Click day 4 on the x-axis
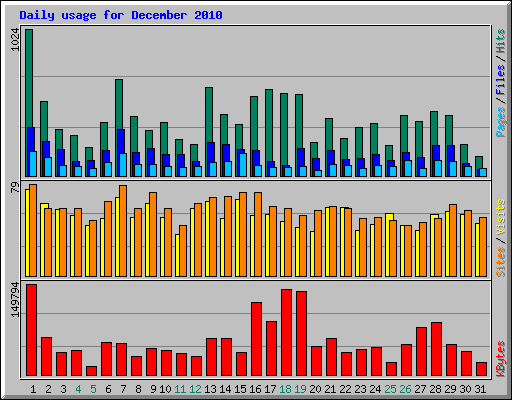 78,389
